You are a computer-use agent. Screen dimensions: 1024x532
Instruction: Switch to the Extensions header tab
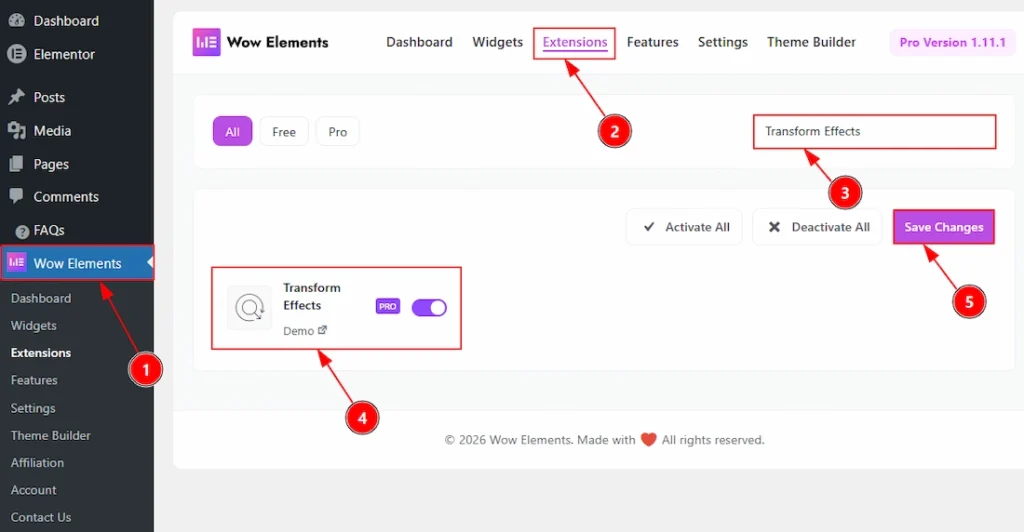pos(575,42)
